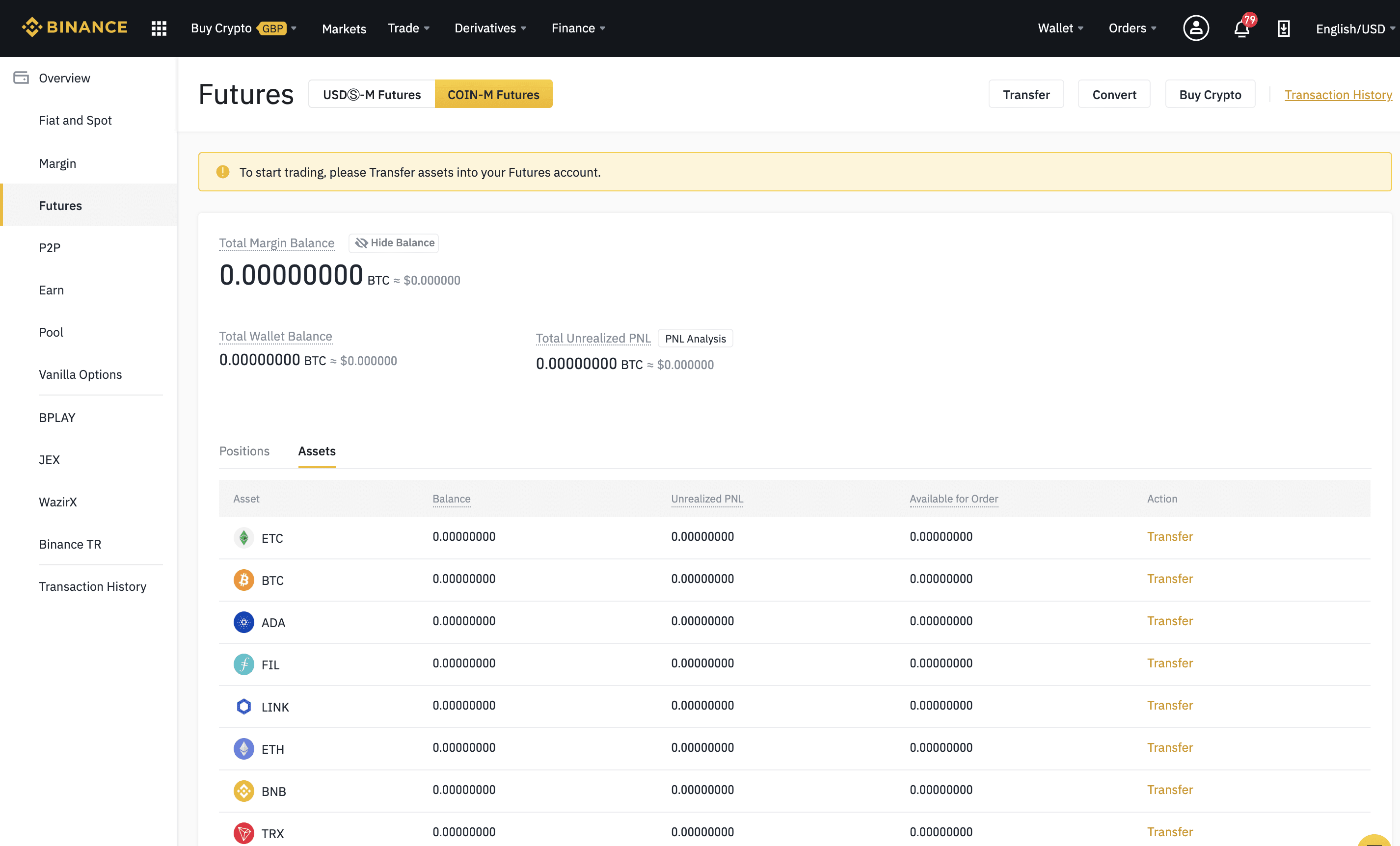Image resolution: width=1400 pixels, height=846 pixels.
Task: Open Fiat and Spot wallet
Action: point(75,120)
